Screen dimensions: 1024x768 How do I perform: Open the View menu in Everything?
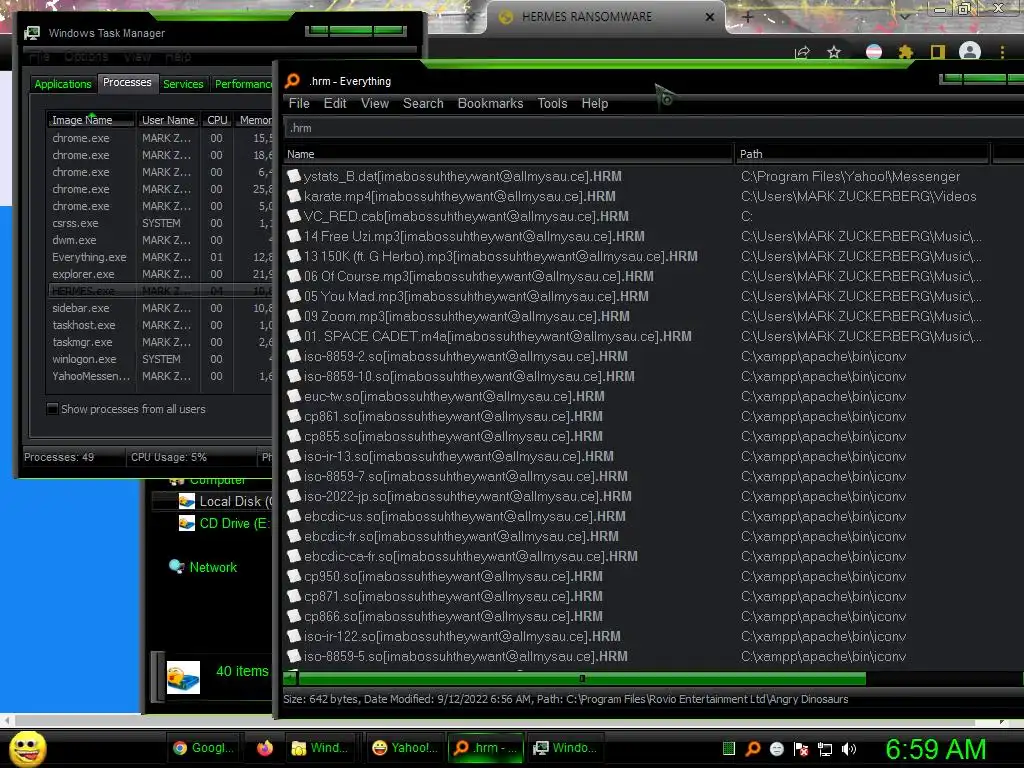375,103
